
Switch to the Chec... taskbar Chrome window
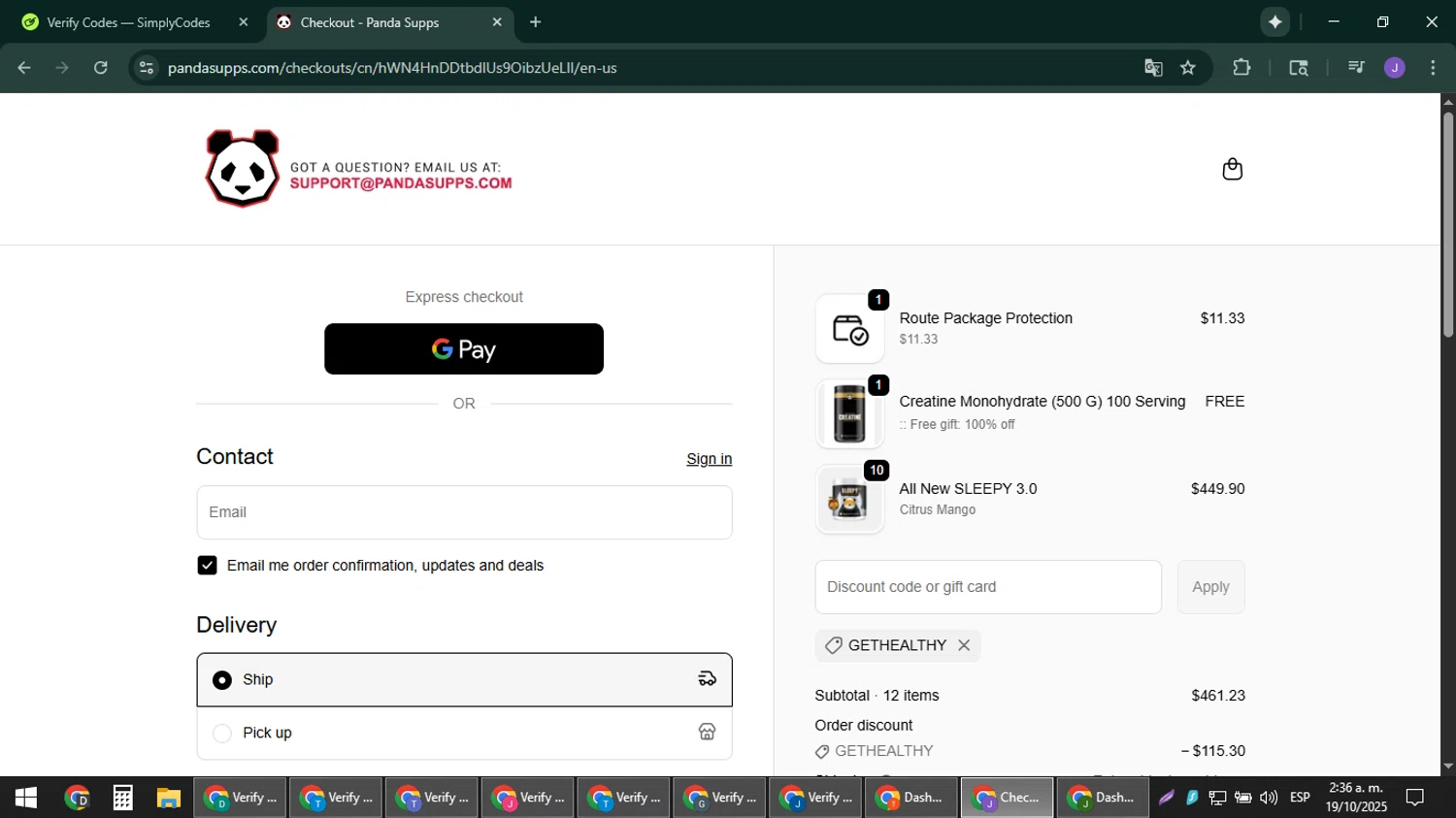pyautogui.click(x=1007, y=798)
